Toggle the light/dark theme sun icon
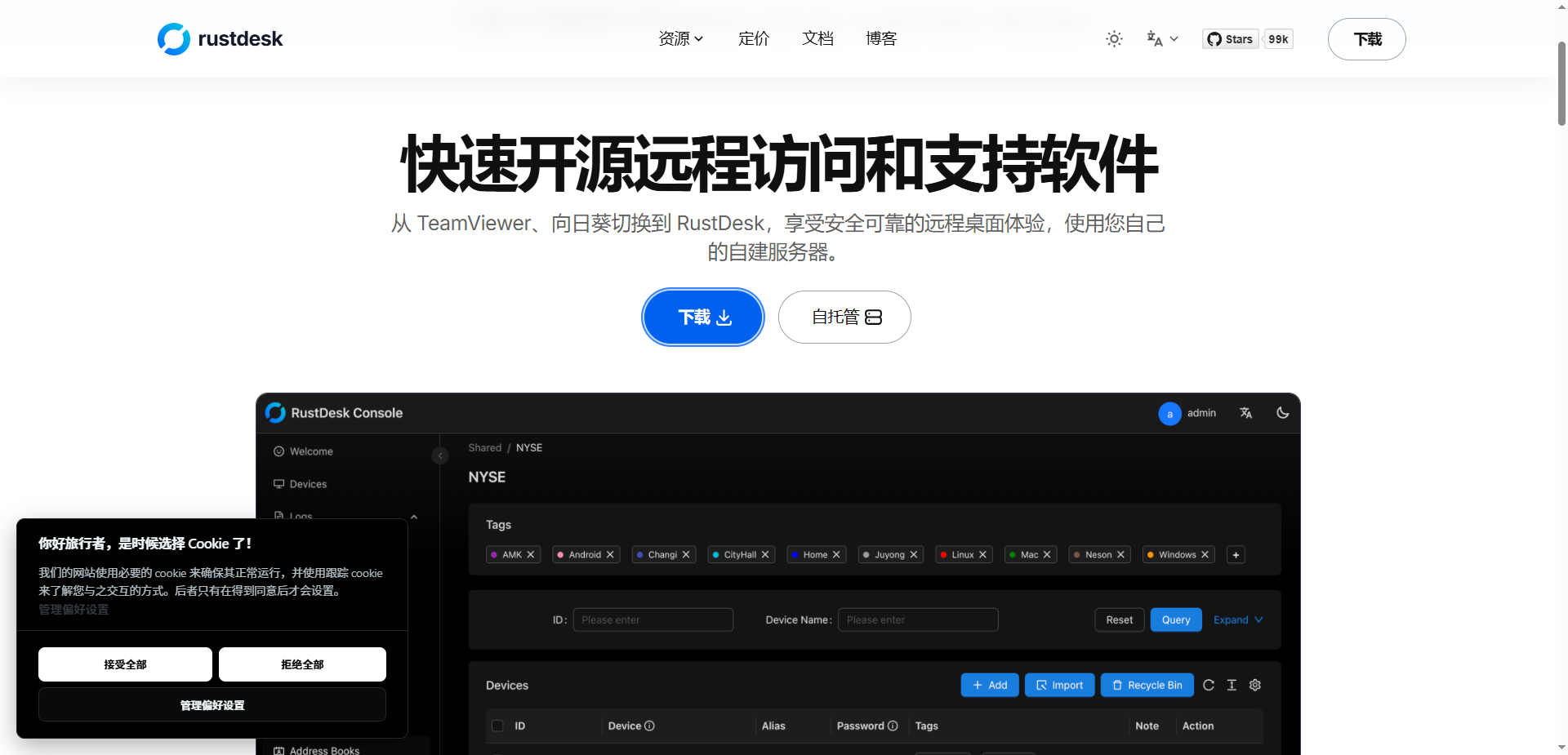Image resolution: width=1568 pixels, height=755 pixels. click(1114, 38)
